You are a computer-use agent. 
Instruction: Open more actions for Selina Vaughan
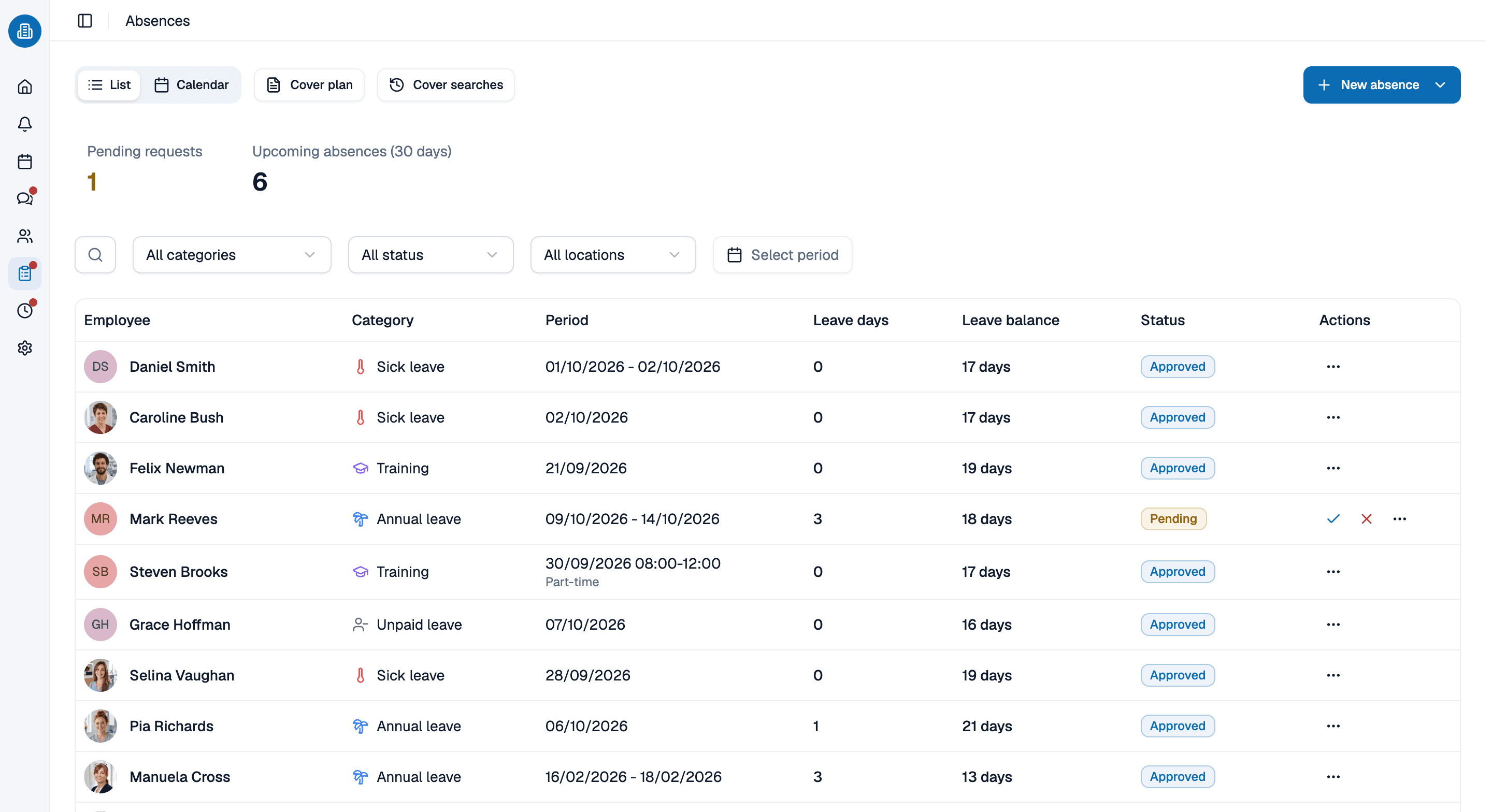coord(1333,675)
